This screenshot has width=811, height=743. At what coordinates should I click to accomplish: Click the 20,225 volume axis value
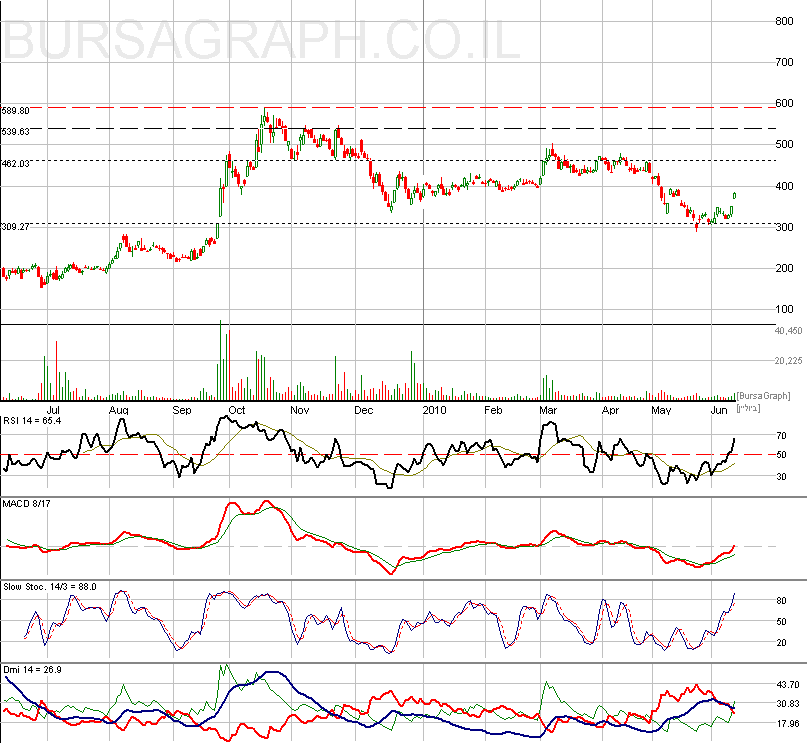[x=788, y=361]
